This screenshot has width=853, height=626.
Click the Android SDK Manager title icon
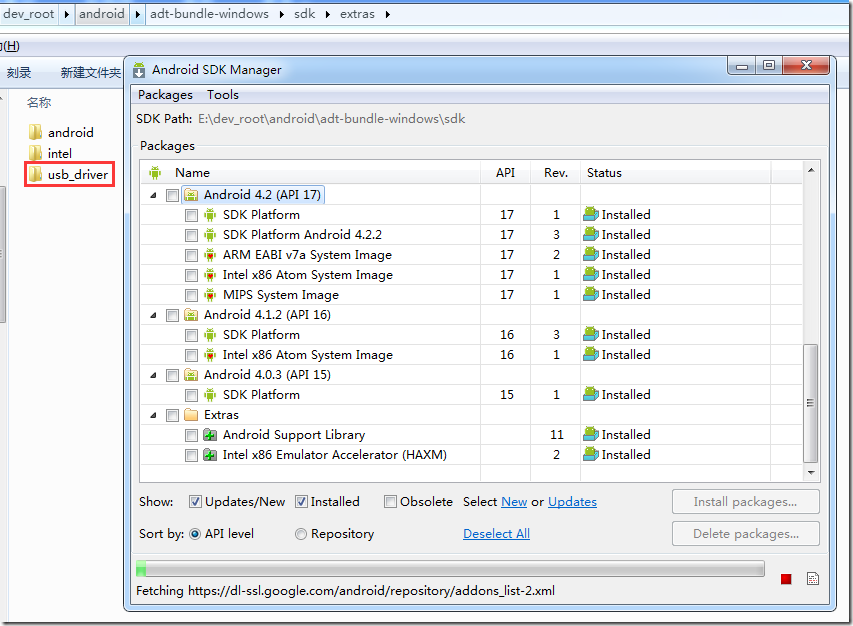click(x=139, y=70)
